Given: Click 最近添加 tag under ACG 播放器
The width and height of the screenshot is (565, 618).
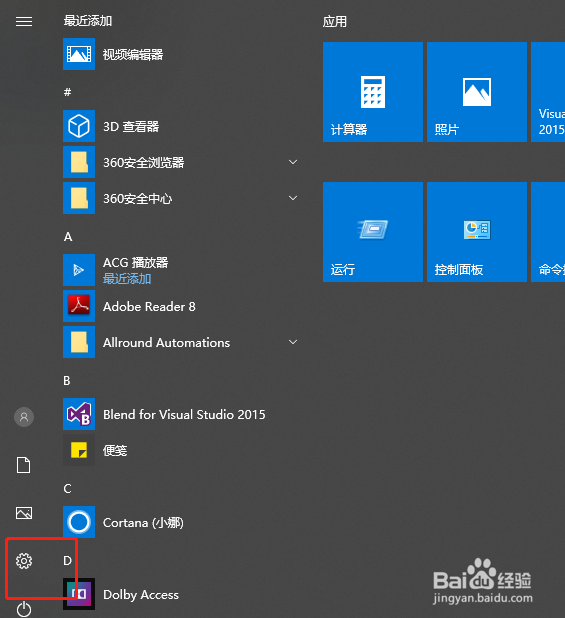Looking at the screenshot, I should (x=127, y=279).
